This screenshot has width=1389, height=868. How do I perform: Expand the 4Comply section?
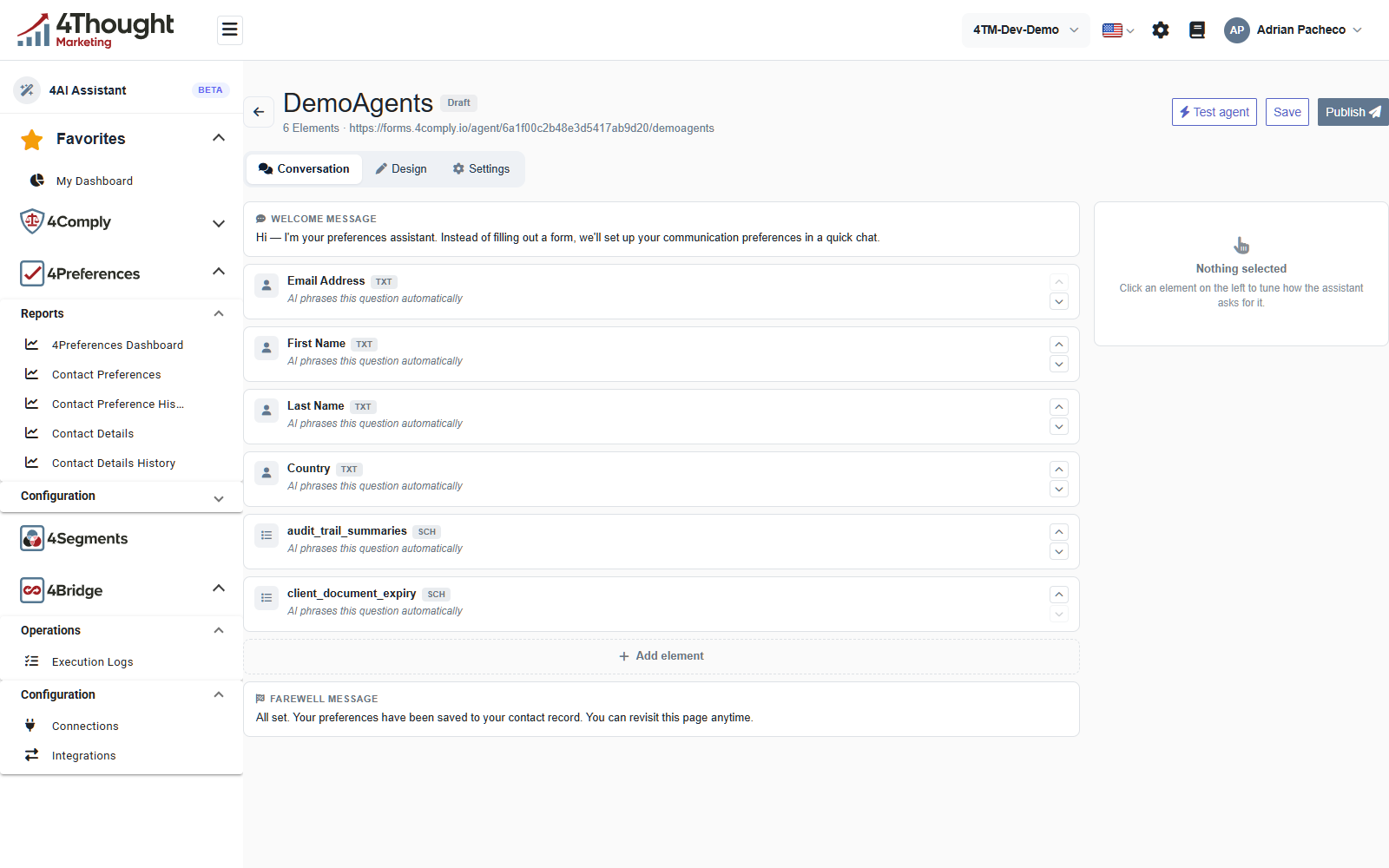point(219,223)
